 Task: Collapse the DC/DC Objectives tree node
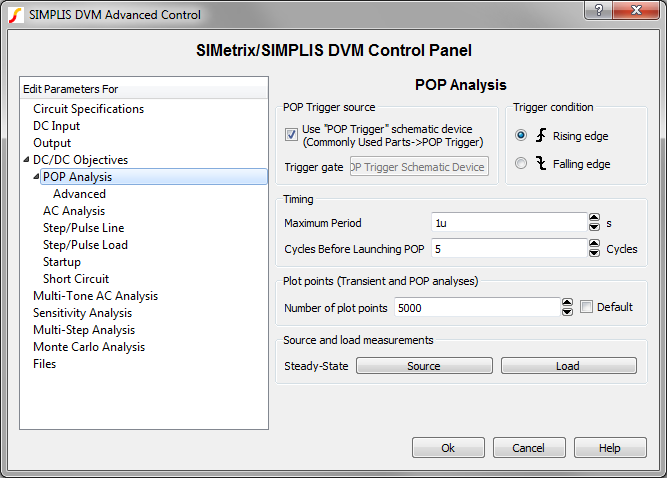pos(26,160)
